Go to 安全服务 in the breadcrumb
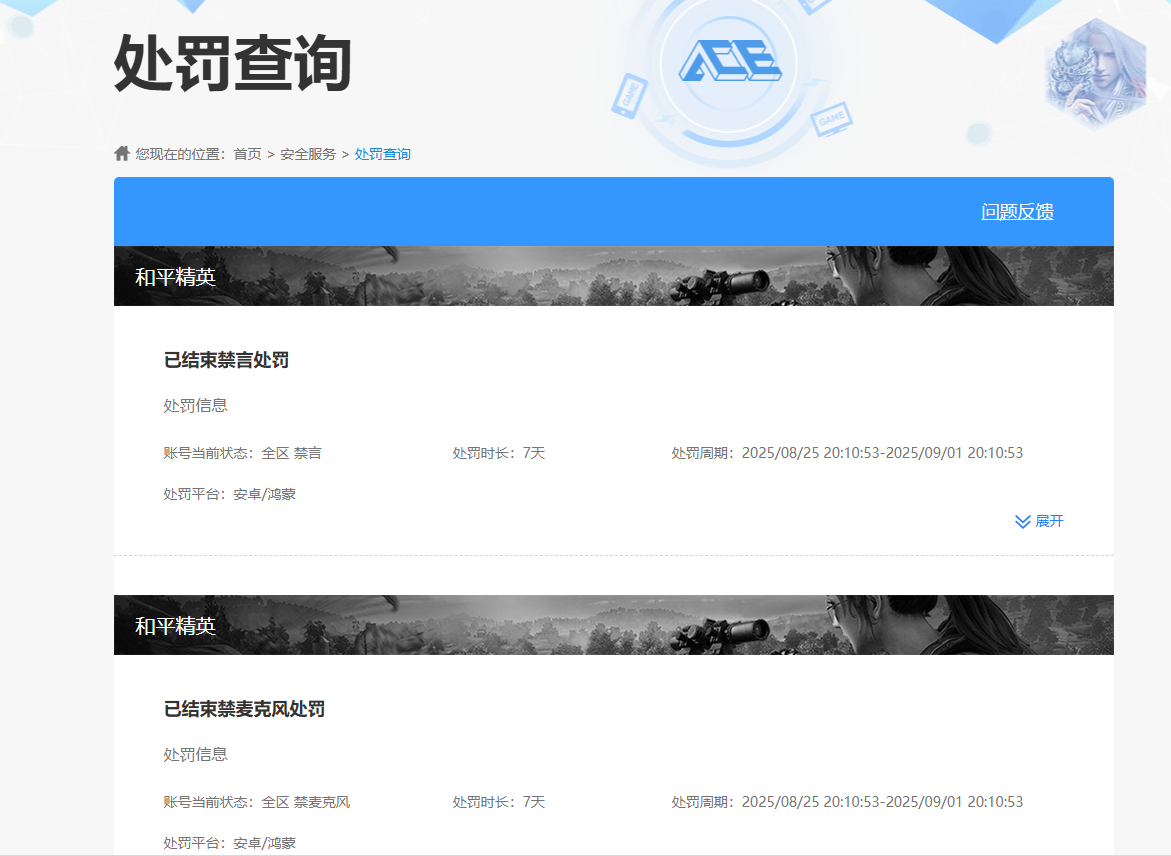Viewport: 1171px width, 856px height. 308,154
